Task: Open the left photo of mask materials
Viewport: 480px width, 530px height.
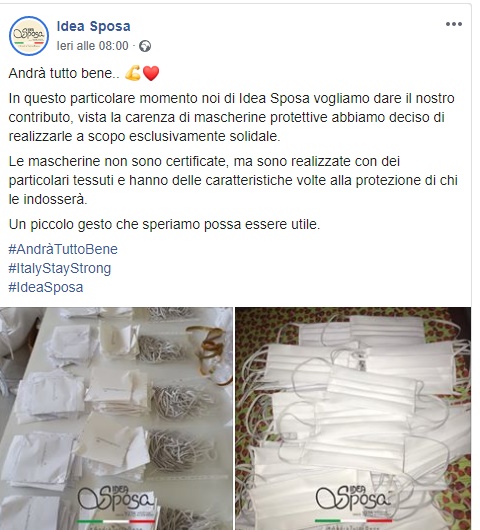Action: 116,418
